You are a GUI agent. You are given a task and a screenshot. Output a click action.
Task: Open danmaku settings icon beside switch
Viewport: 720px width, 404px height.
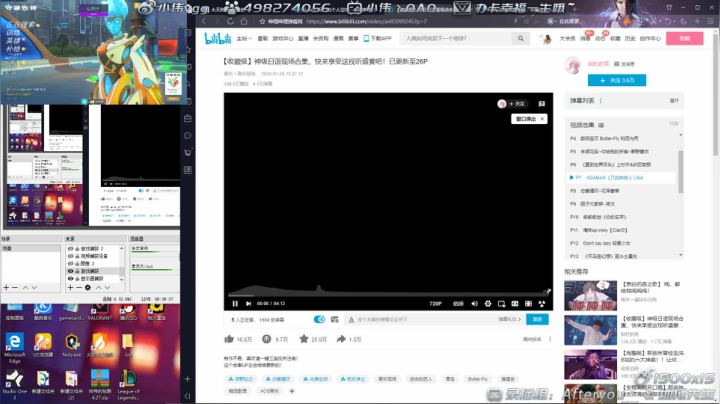pyautogui.click(x=334, y=319)
